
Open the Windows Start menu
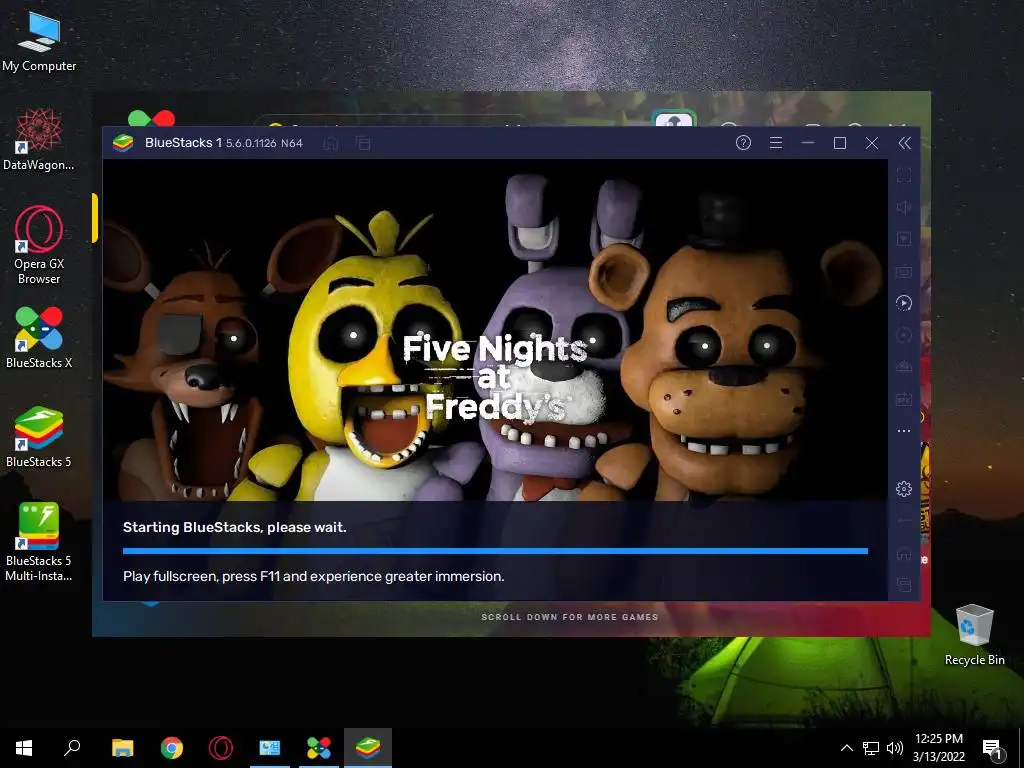coord(24,748)
